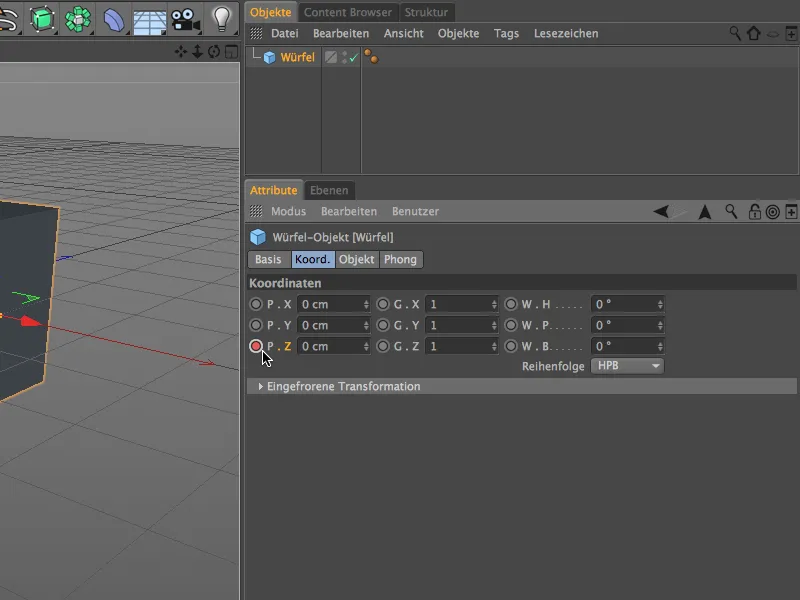
Task: Toggle Würfel editor/render visibility dots
Action: 344,57
